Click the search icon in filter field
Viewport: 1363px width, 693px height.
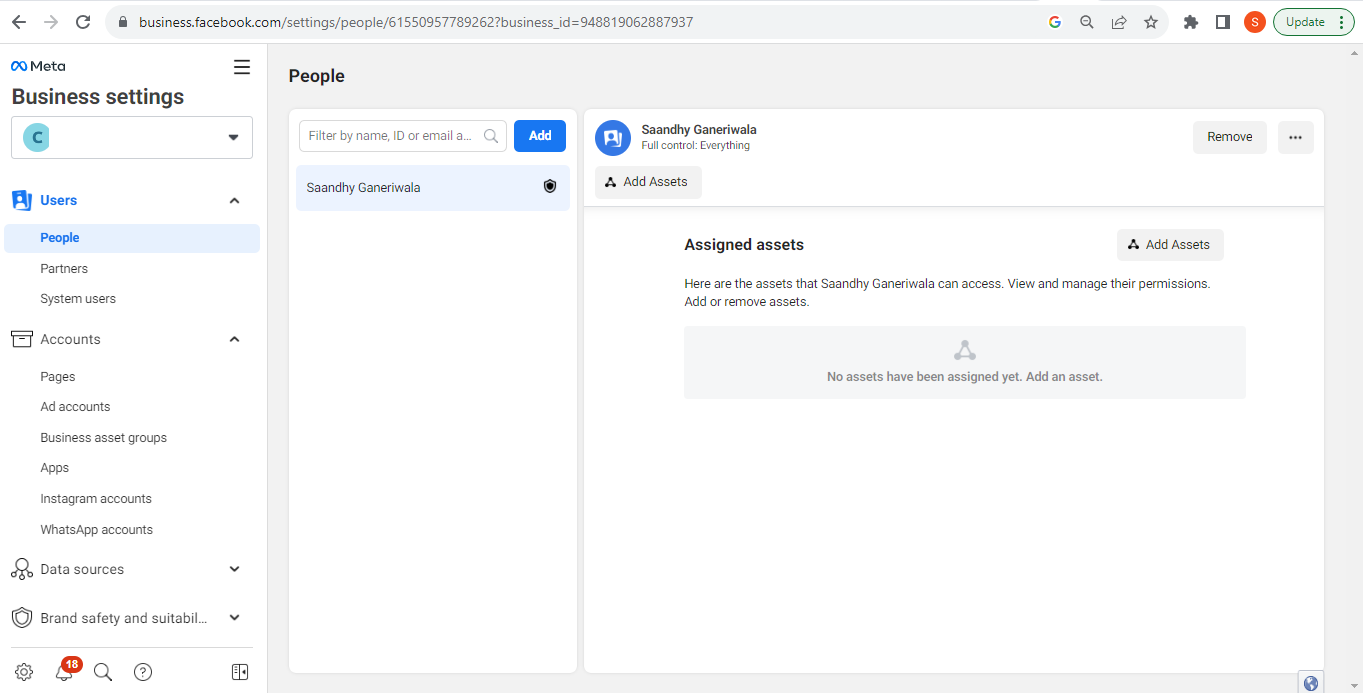click(491, 136)
